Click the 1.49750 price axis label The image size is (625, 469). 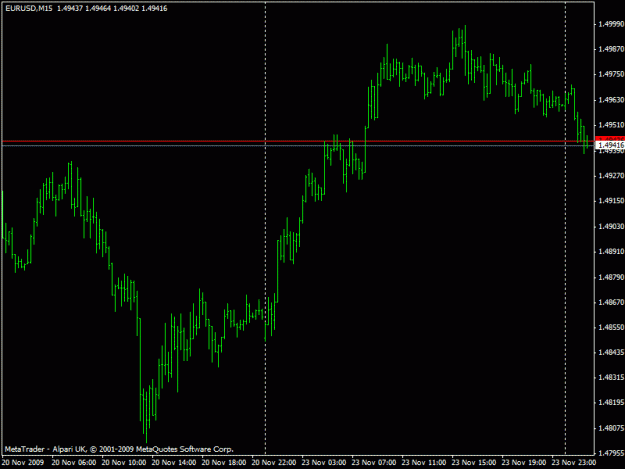pyautogui.click(x=611, y=74)
